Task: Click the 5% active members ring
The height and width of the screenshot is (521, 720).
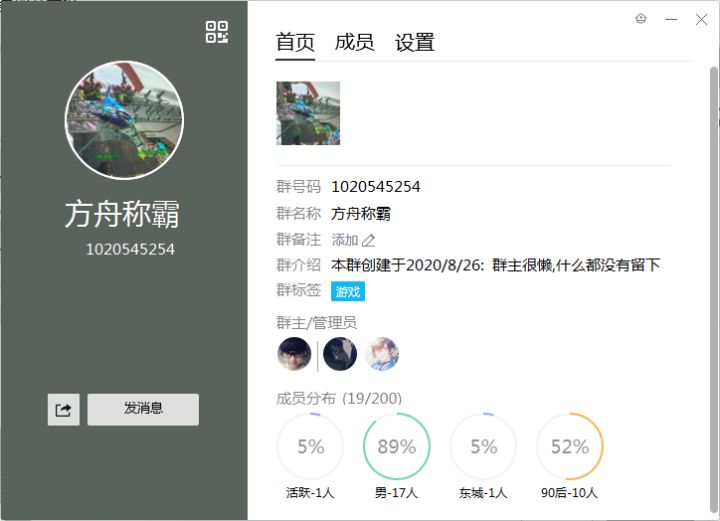Action: click(x=310, y=446)
